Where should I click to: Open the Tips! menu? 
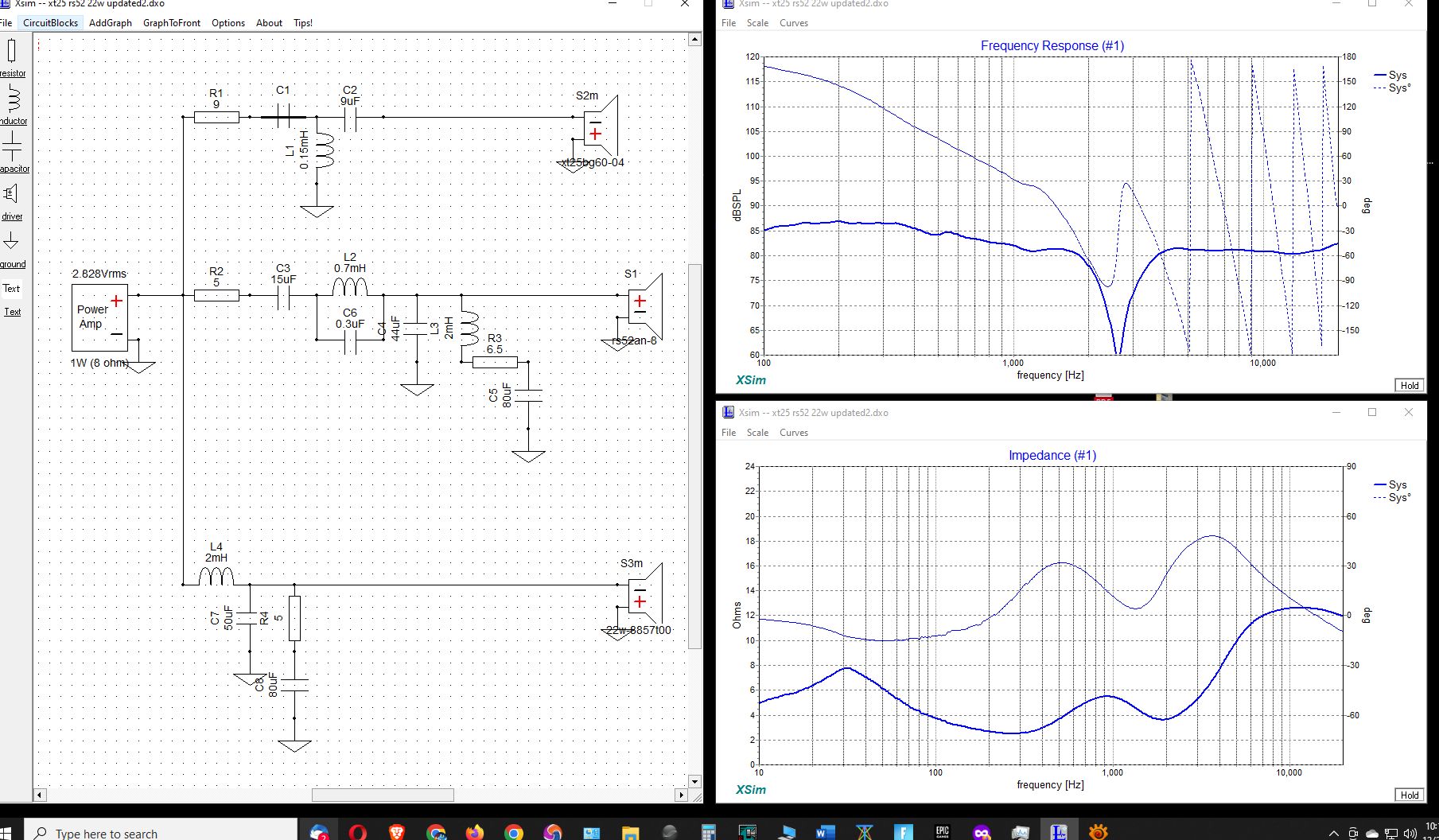pos(303,23)
